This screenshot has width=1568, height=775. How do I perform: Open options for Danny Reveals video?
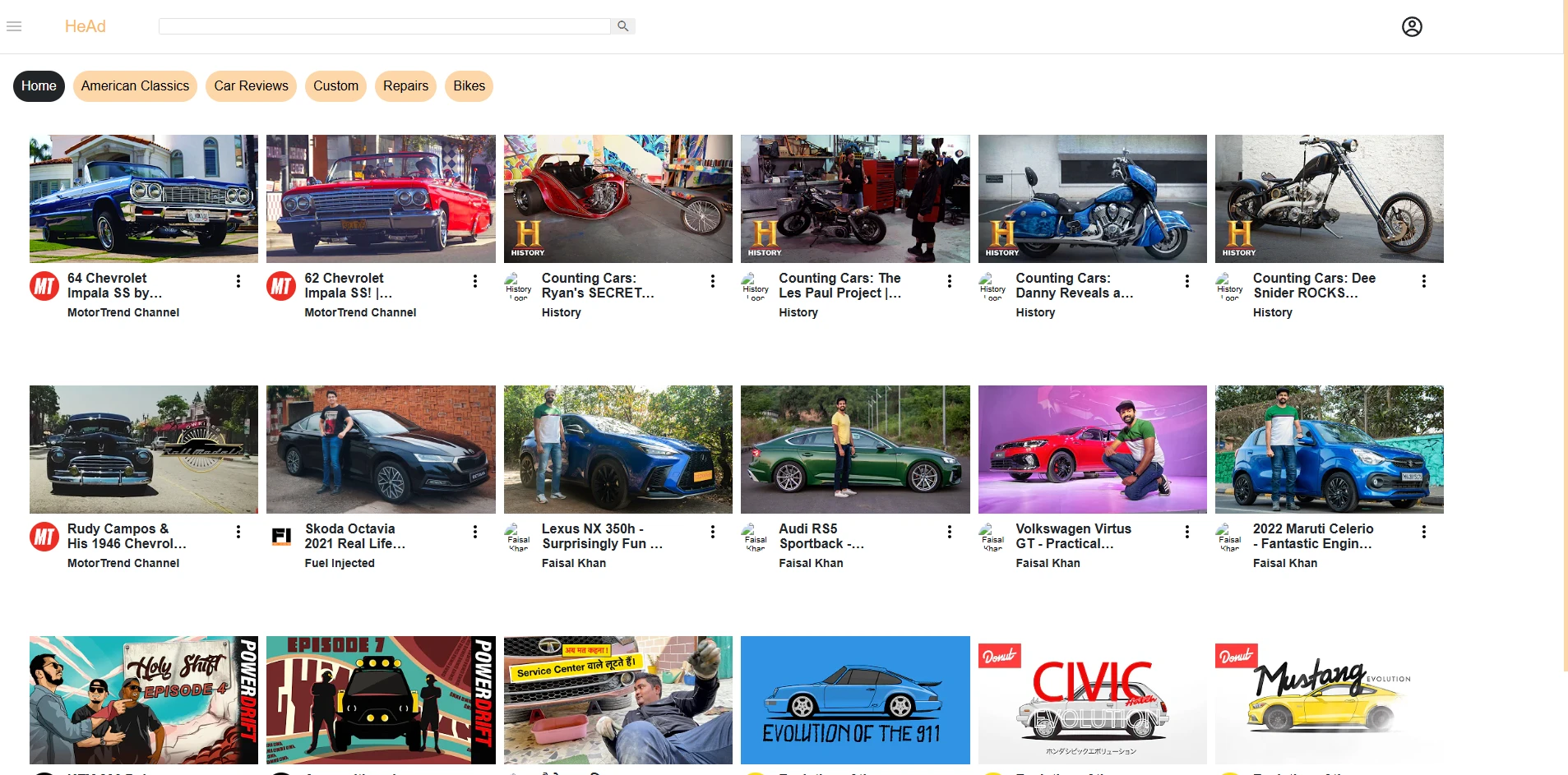1187,281
